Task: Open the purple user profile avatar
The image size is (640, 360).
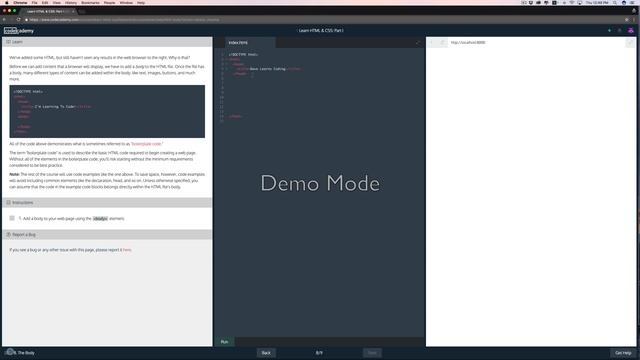Action: click(x=631, y=31)
